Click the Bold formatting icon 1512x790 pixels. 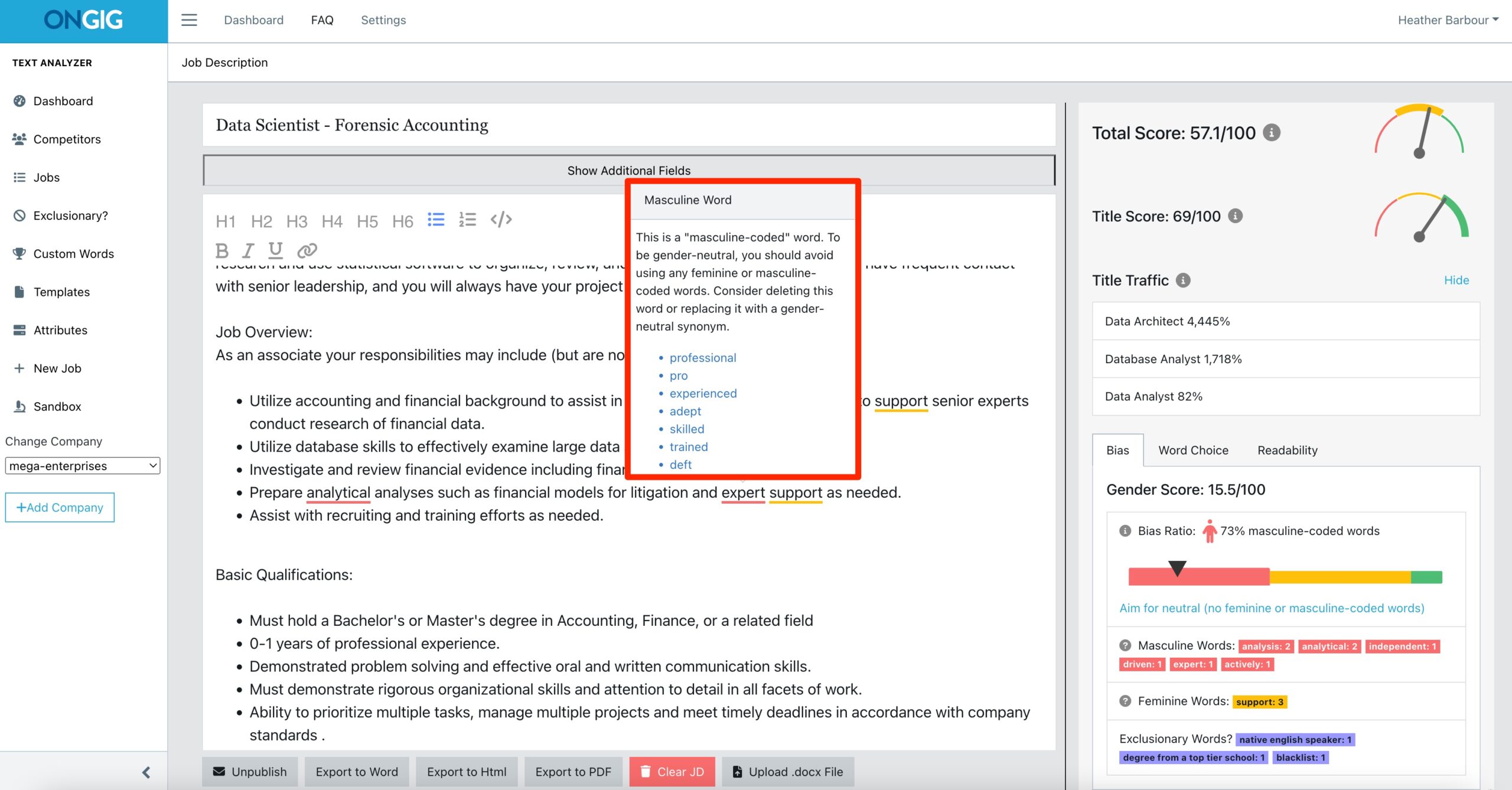(223, 249)
